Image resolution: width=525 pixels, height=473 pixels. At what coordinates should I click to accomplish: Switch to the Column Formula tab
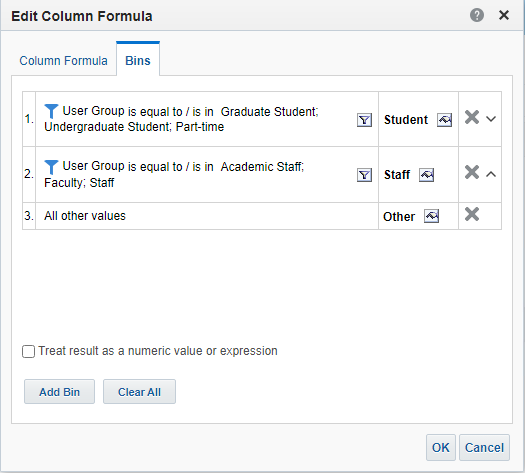63,61
